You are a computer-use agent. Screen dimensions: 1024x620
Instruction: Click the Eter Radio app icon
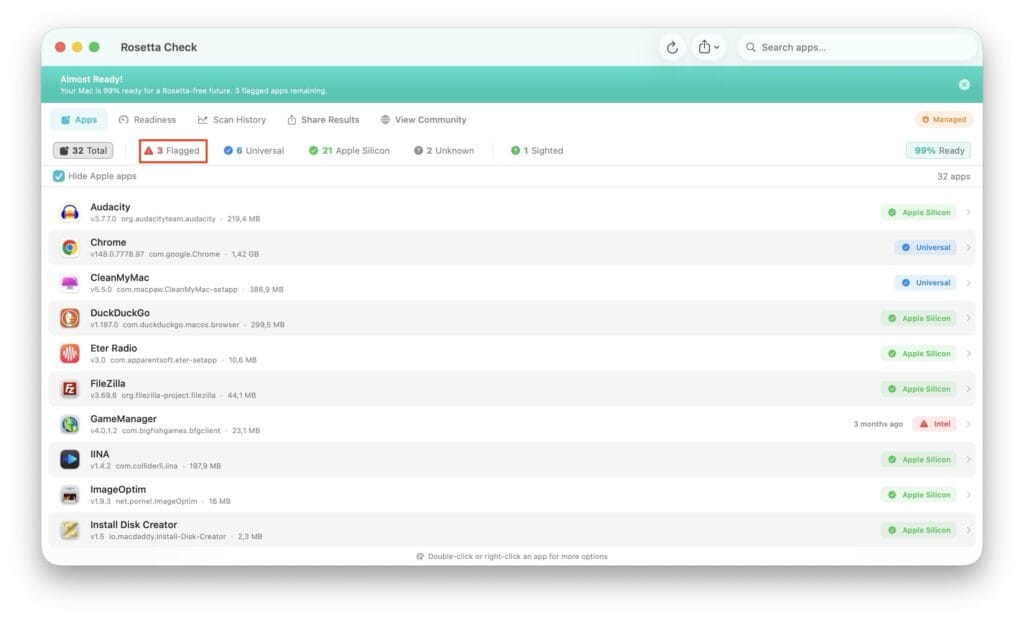click(x=70, y=353)
